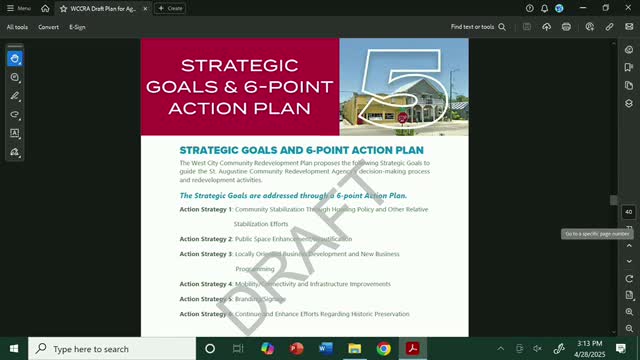Click the upload to cloud icon
This screenshot has height=360, width=640.
click(x=547, y=27)
